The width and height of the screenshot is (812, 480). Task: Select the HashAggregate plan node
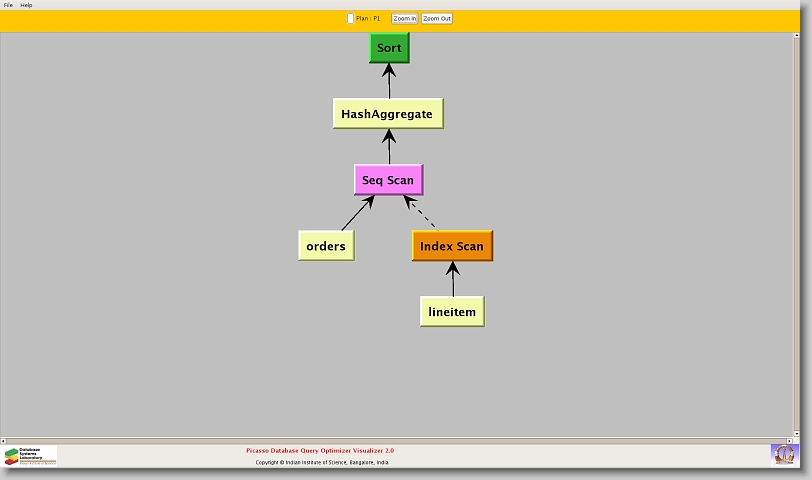(x=387, y=114)
